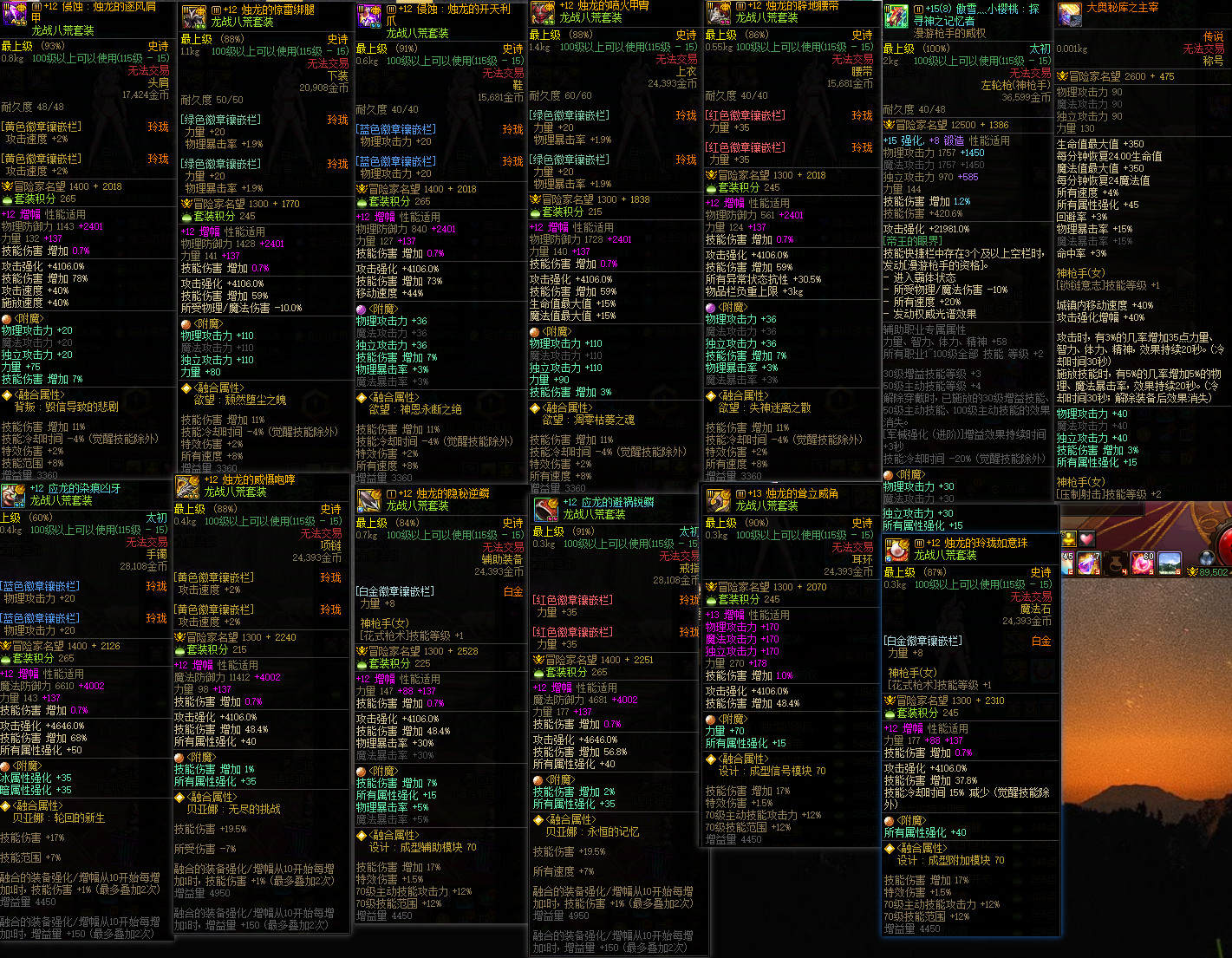
Task: Click the text 设计：成型辅助模块 70
Action: point(422,847)
